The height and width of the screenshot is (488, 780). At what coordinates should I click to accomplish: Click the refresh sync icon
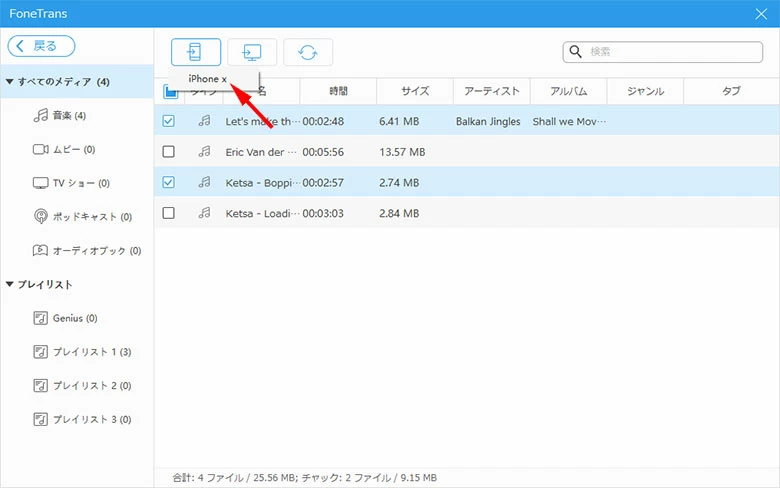(308, 52)
